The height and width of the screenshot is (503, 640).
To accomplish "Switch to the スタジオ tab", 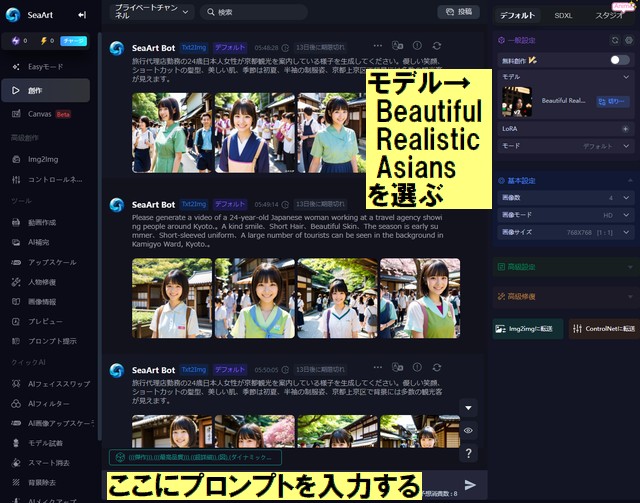I will point(609,16).
